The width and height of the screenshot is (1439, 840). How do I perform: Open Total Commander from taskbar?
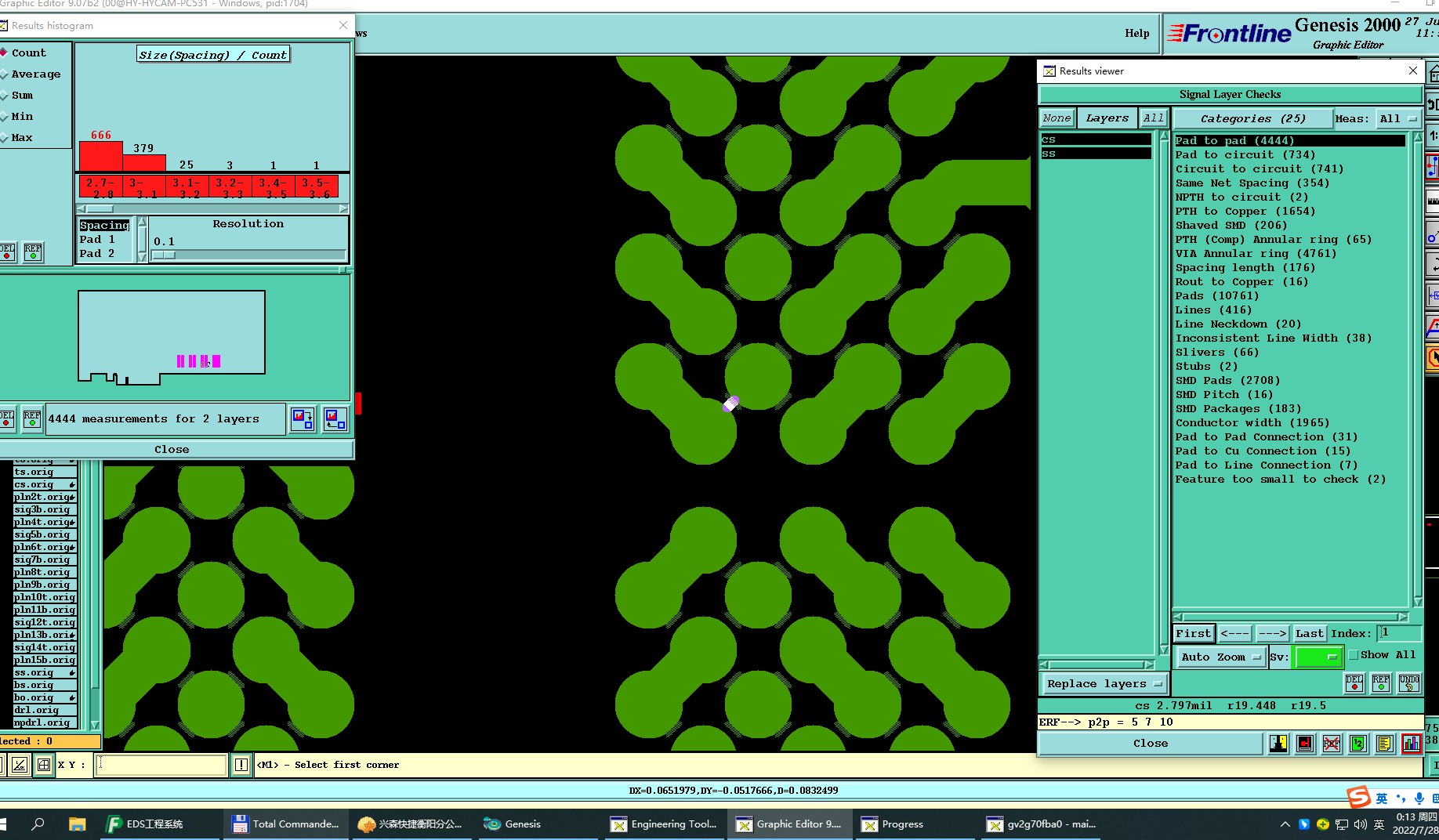pyautogui.click(x=286, y=824)
